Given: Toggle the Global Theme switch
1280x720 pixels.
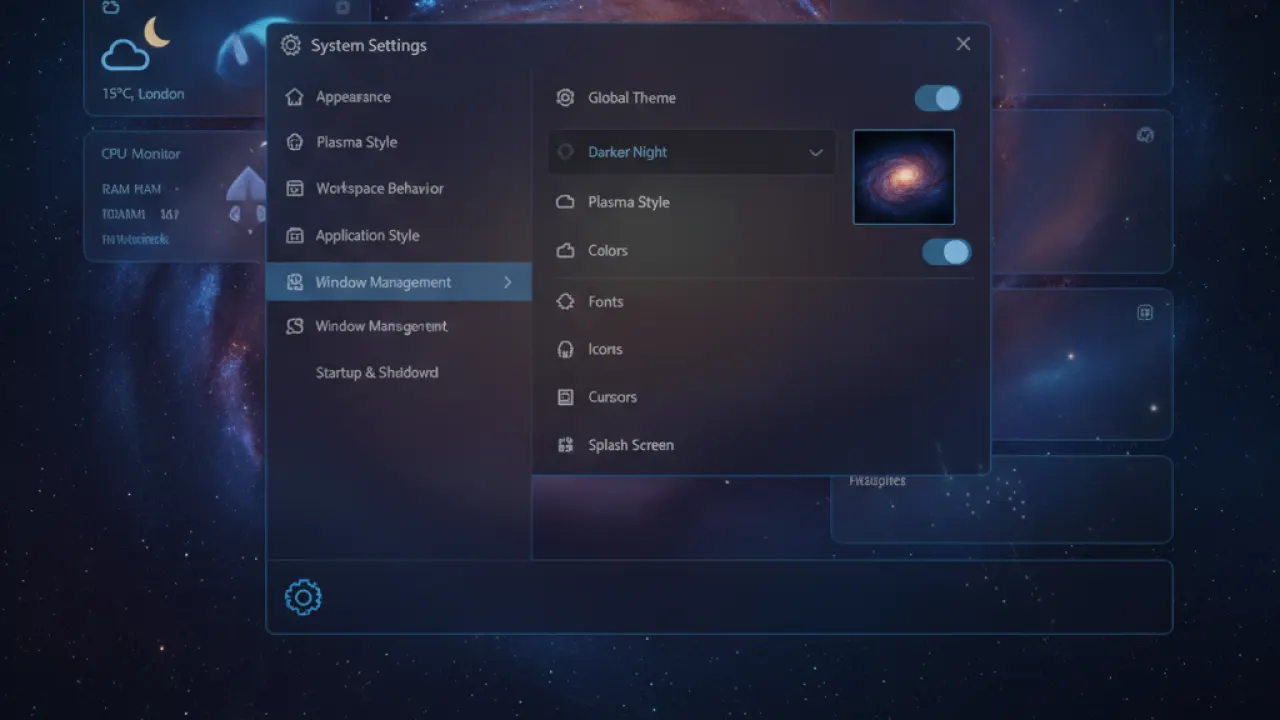Looking at the screenshot, I should point(937,97).
